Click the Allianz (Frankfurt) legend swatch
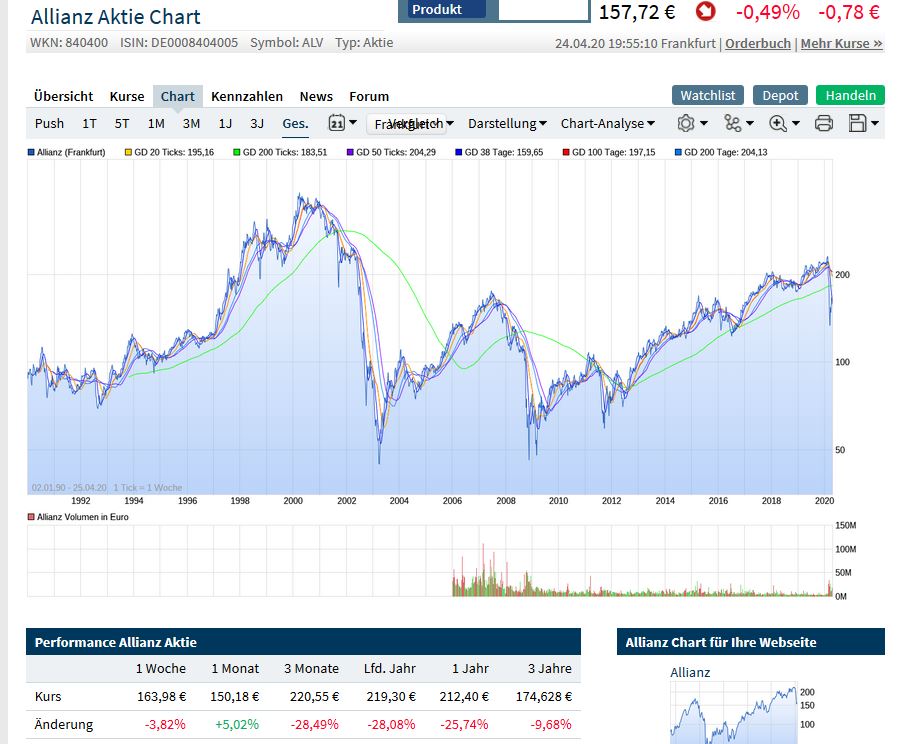The height and width of the screenshot is (744, 899). click(31, 152)
